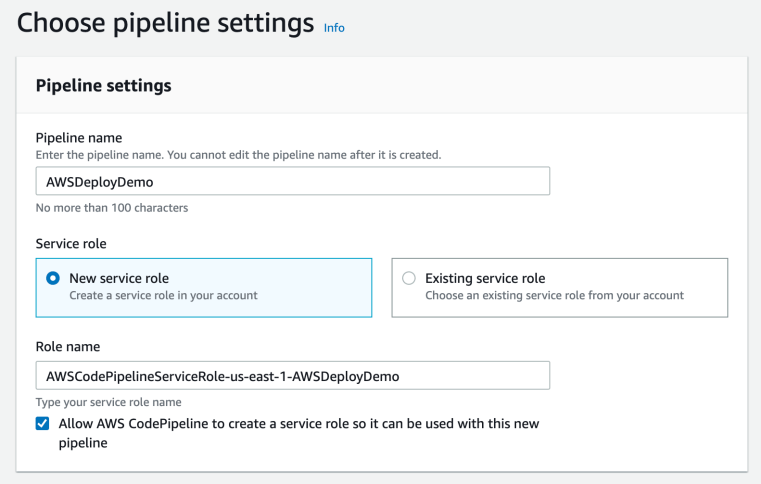Click 'Create a service role in your account' text
Viewport: 761px width, 484px height.
coord(163,296)
